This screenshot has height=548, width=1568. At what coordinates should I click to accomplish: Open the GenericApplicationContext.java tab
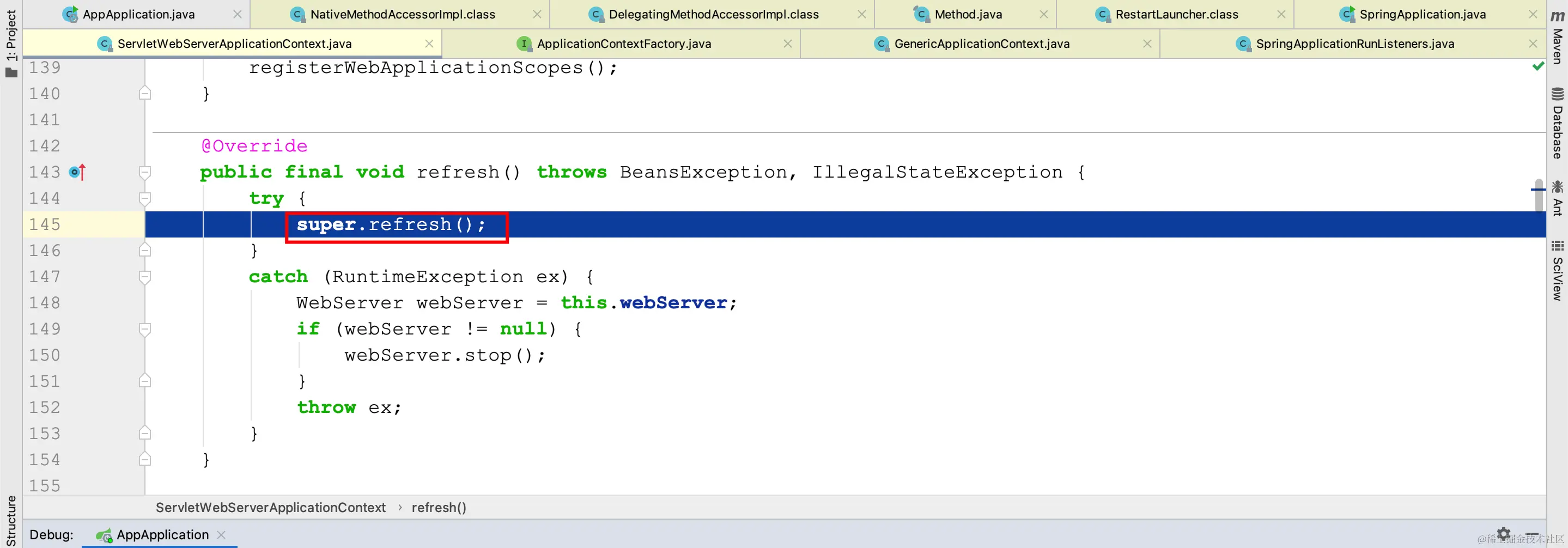(x=981, y=44)
